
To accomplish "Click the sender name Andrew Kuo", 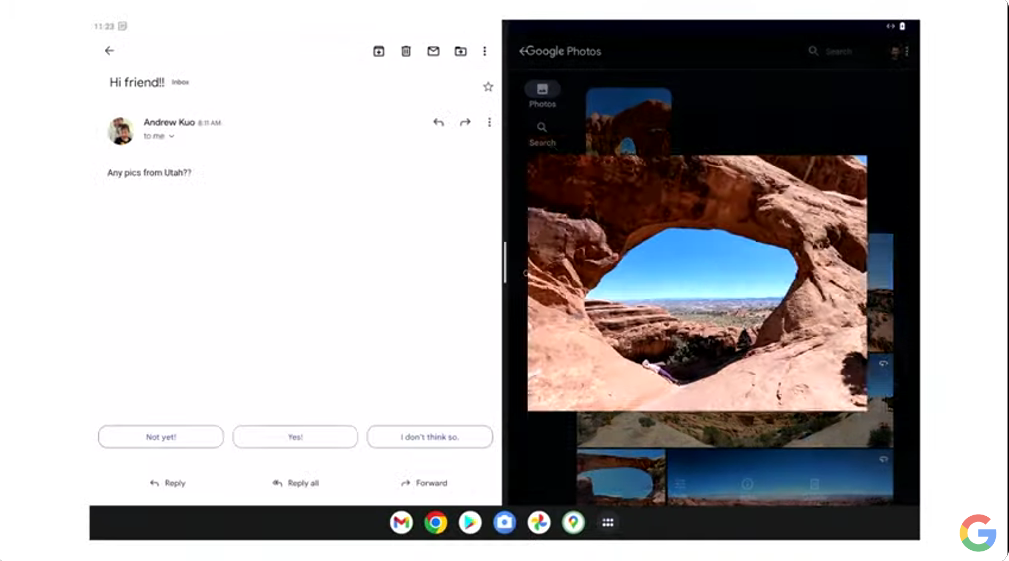I will tap(169, 122).
